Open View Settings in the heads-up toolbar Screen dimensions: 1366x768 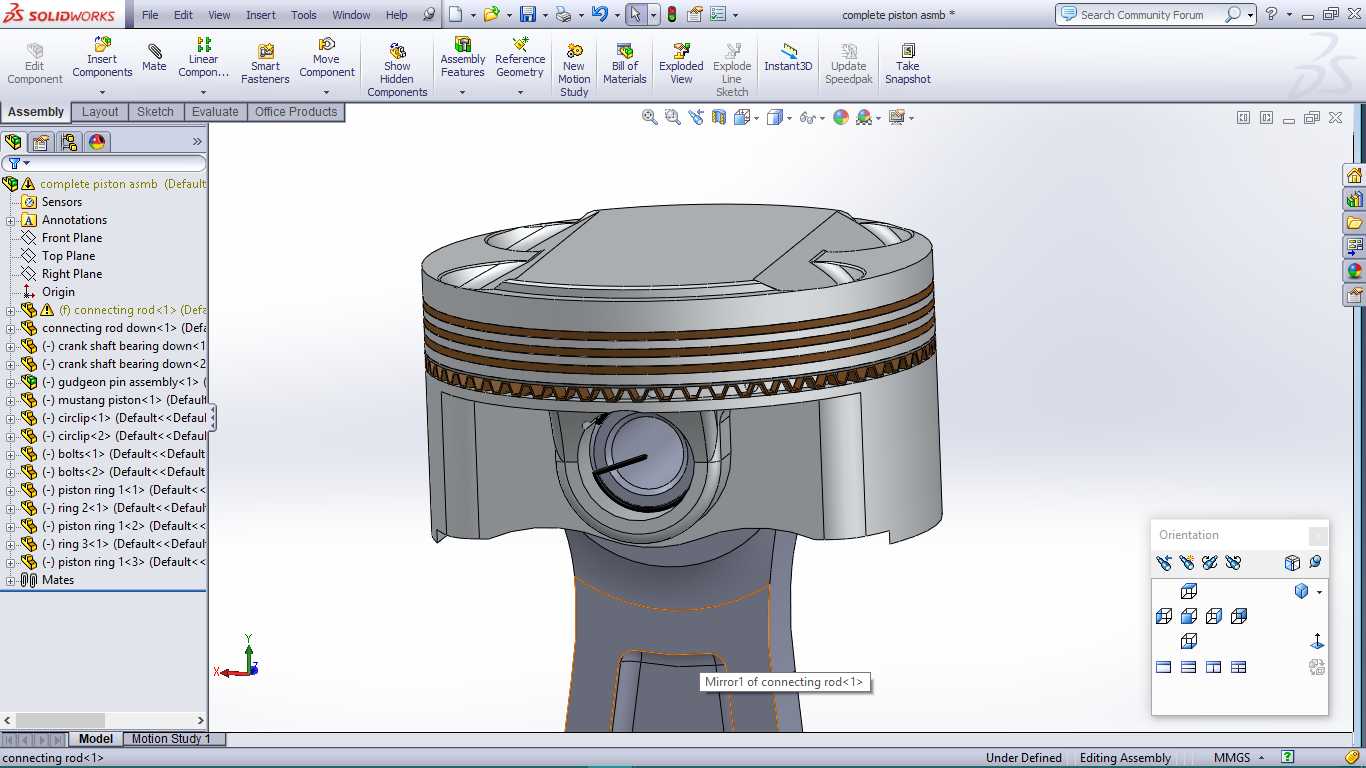[896, 117]
